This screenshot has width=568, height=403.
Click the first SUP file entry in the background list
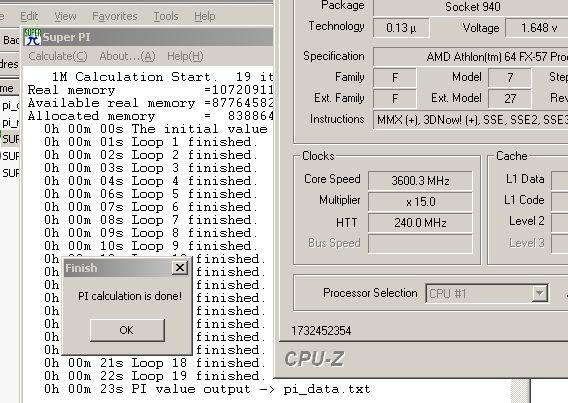point(10,139)
